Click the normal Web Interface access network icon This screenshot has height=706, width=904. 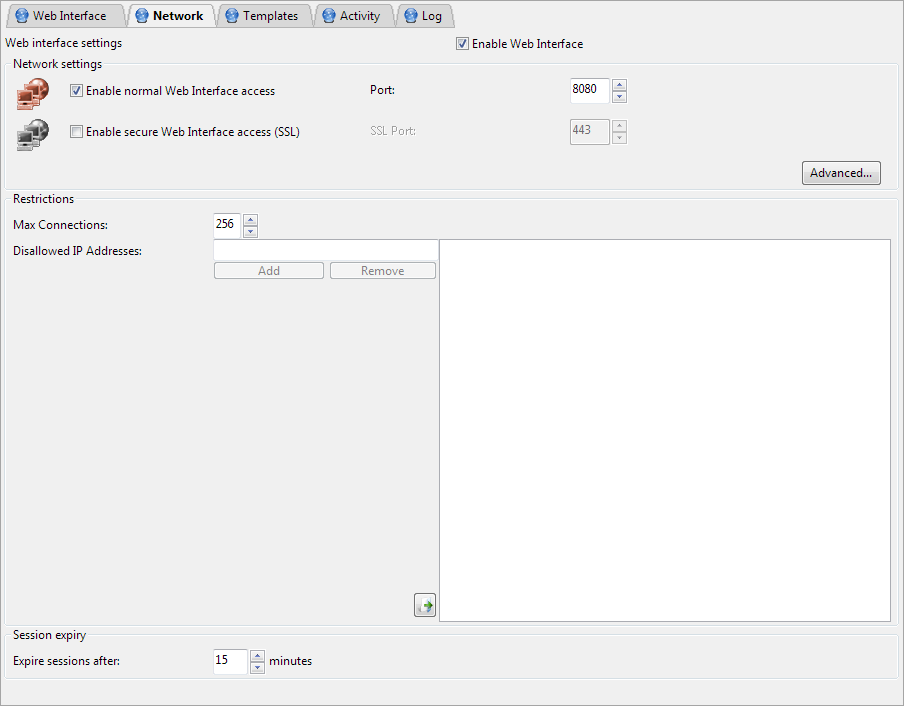[33, 92]
